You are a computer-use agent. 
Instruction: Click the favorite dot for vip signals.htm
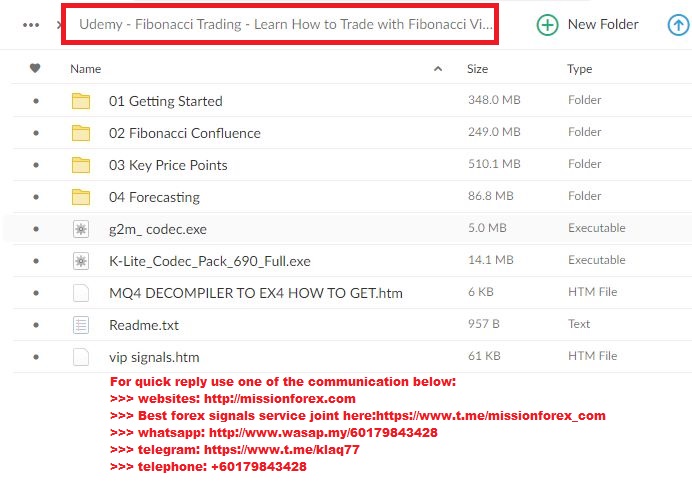click(x=36, y=357)
